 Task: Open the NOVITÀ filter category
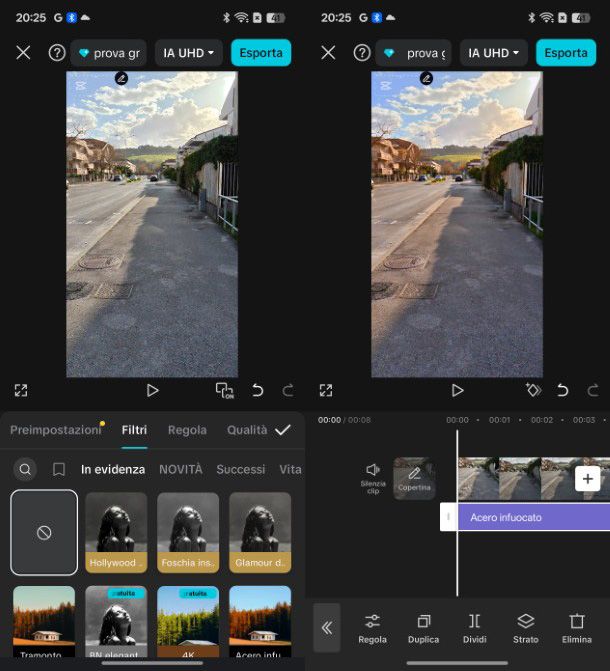click(180, 469)
